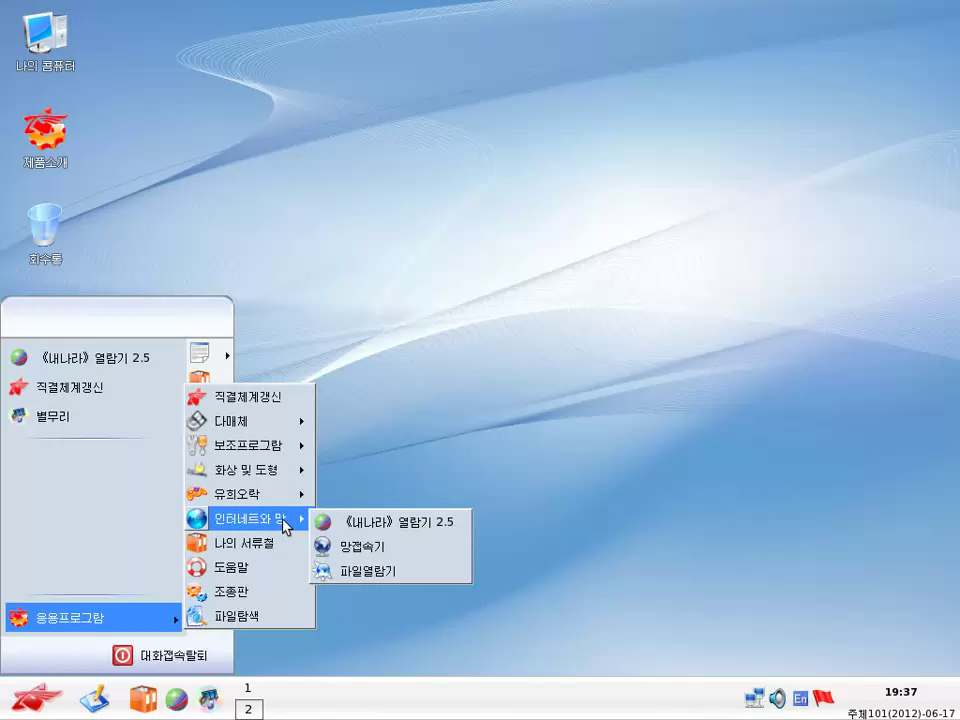Click the red flag tray icon

(x=823, y=698)
